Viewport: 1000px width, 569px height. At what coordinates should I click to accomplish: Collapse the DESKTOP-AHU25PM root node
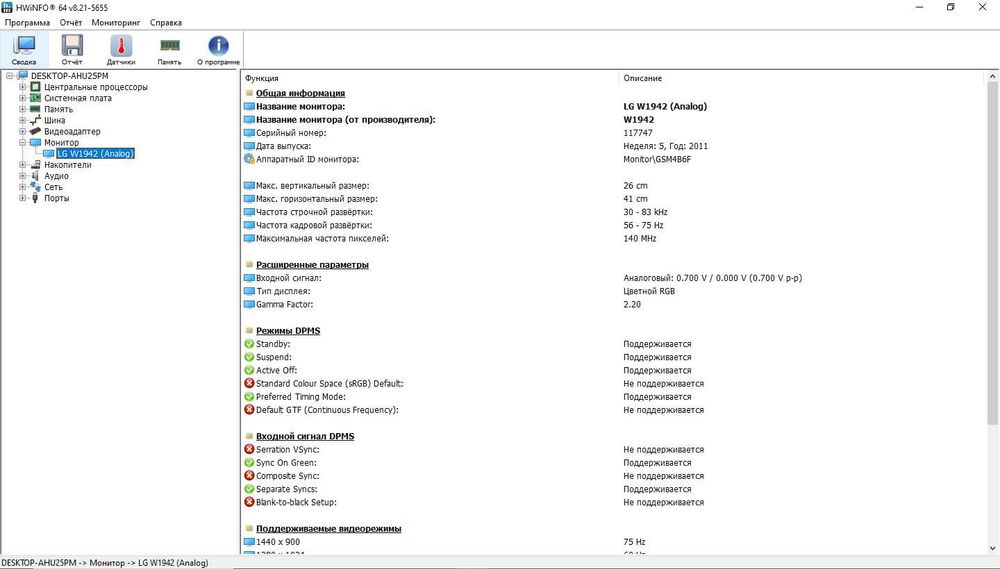coord(10,76)
